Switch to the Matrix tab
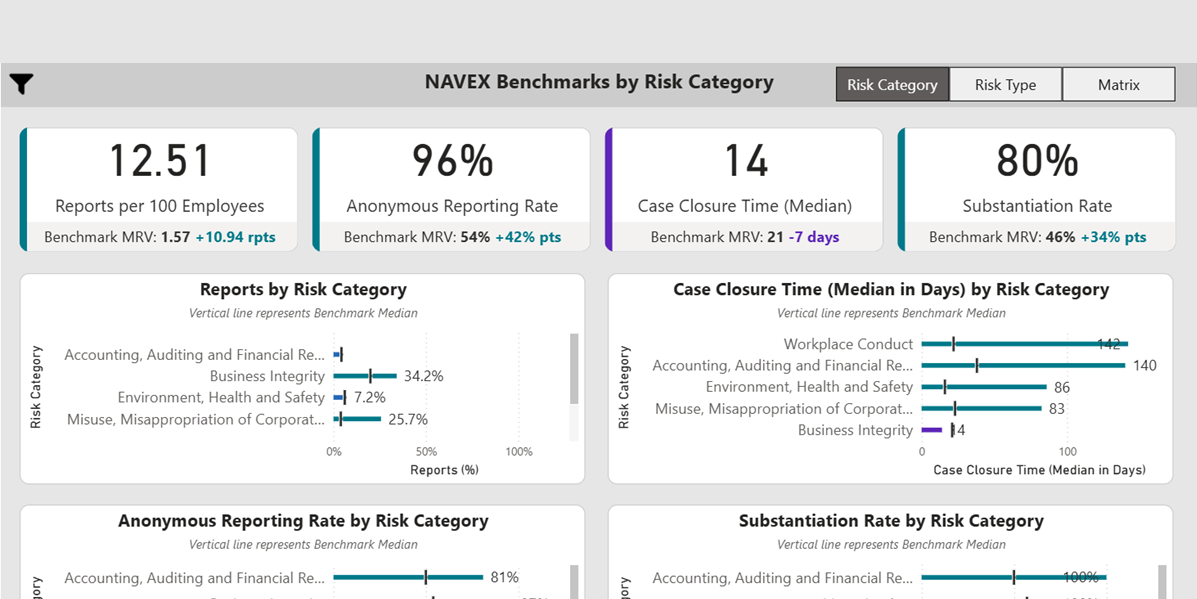1197x599 pixels. (x=1118, y=85)
